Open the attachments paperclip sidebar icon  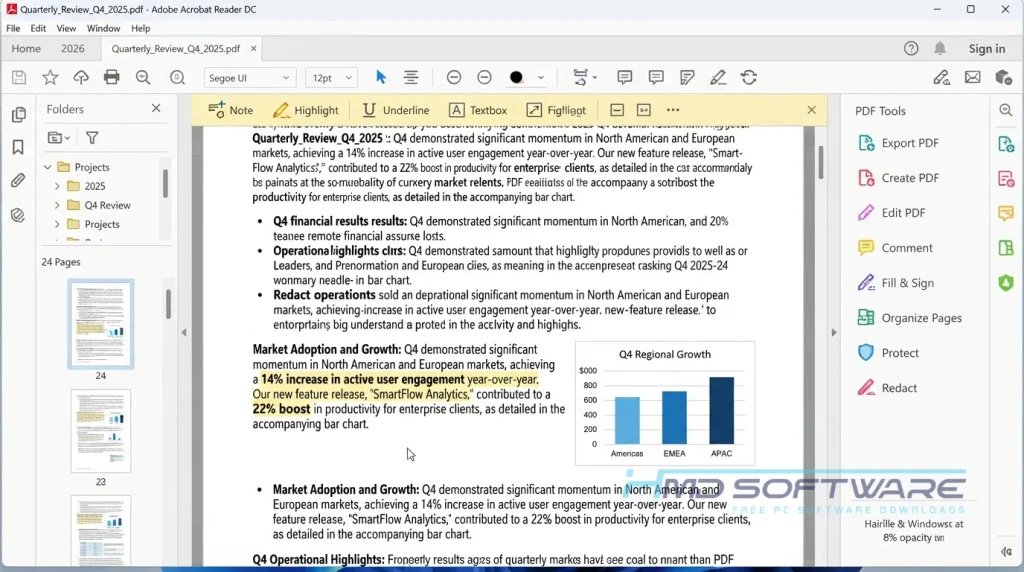18,180
